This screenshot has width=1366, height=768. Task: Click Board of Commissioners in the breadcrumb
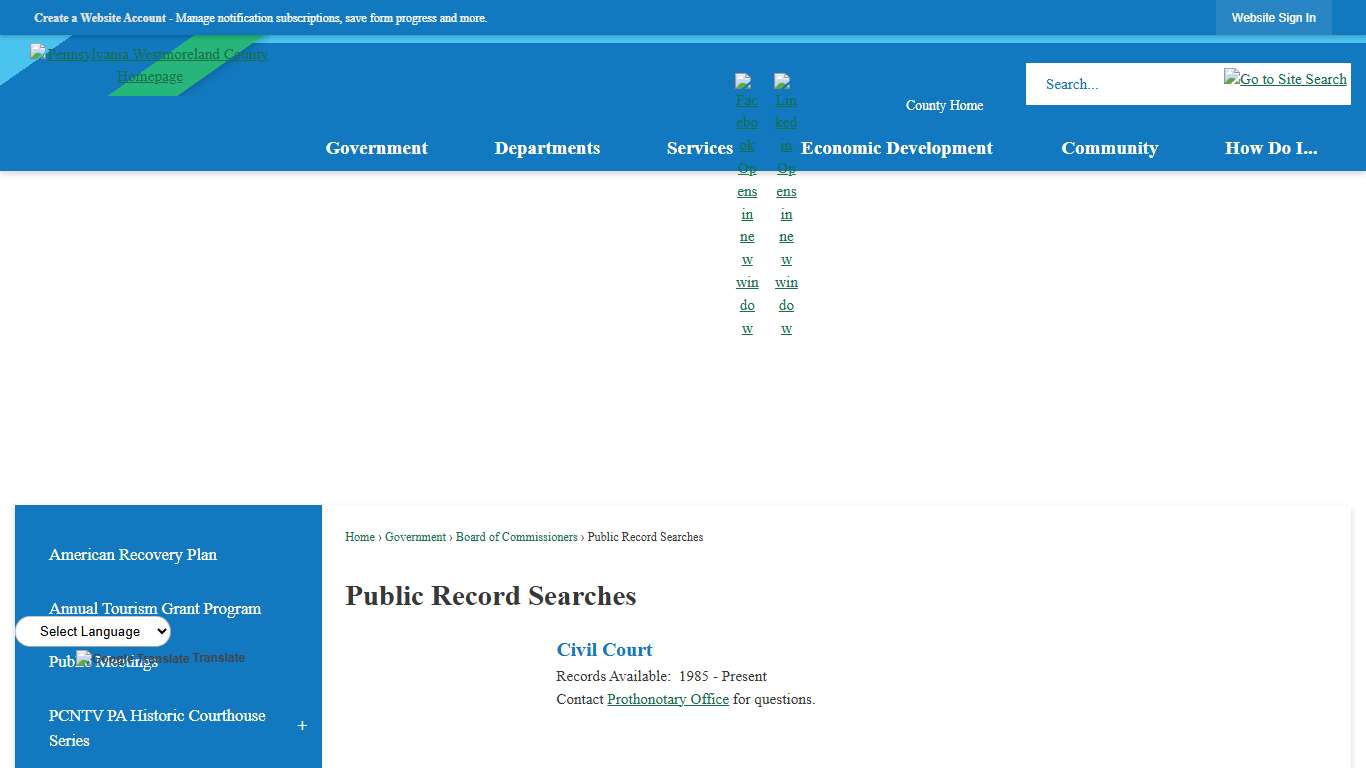[516, 537]
